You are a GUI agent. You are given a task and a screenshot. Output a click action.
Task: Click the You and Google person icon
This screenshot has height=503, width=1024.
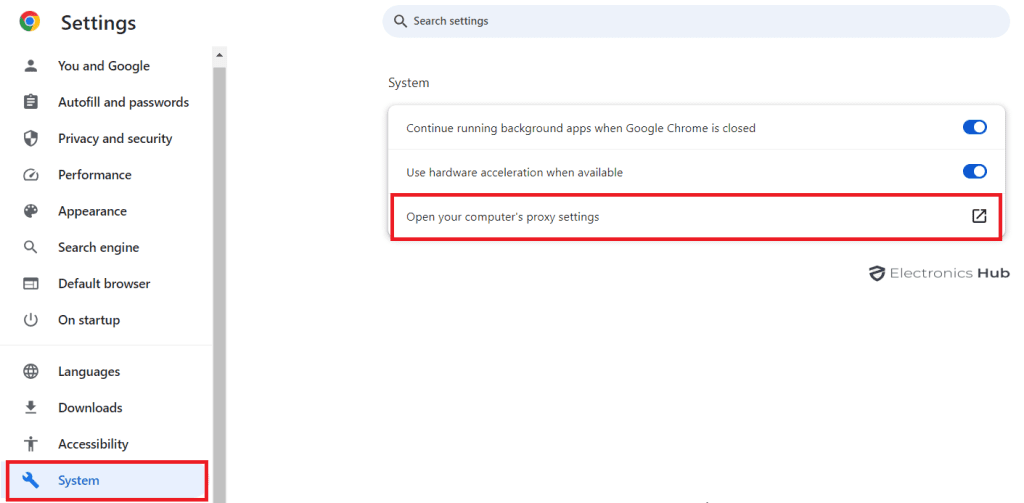click(31, 66)
